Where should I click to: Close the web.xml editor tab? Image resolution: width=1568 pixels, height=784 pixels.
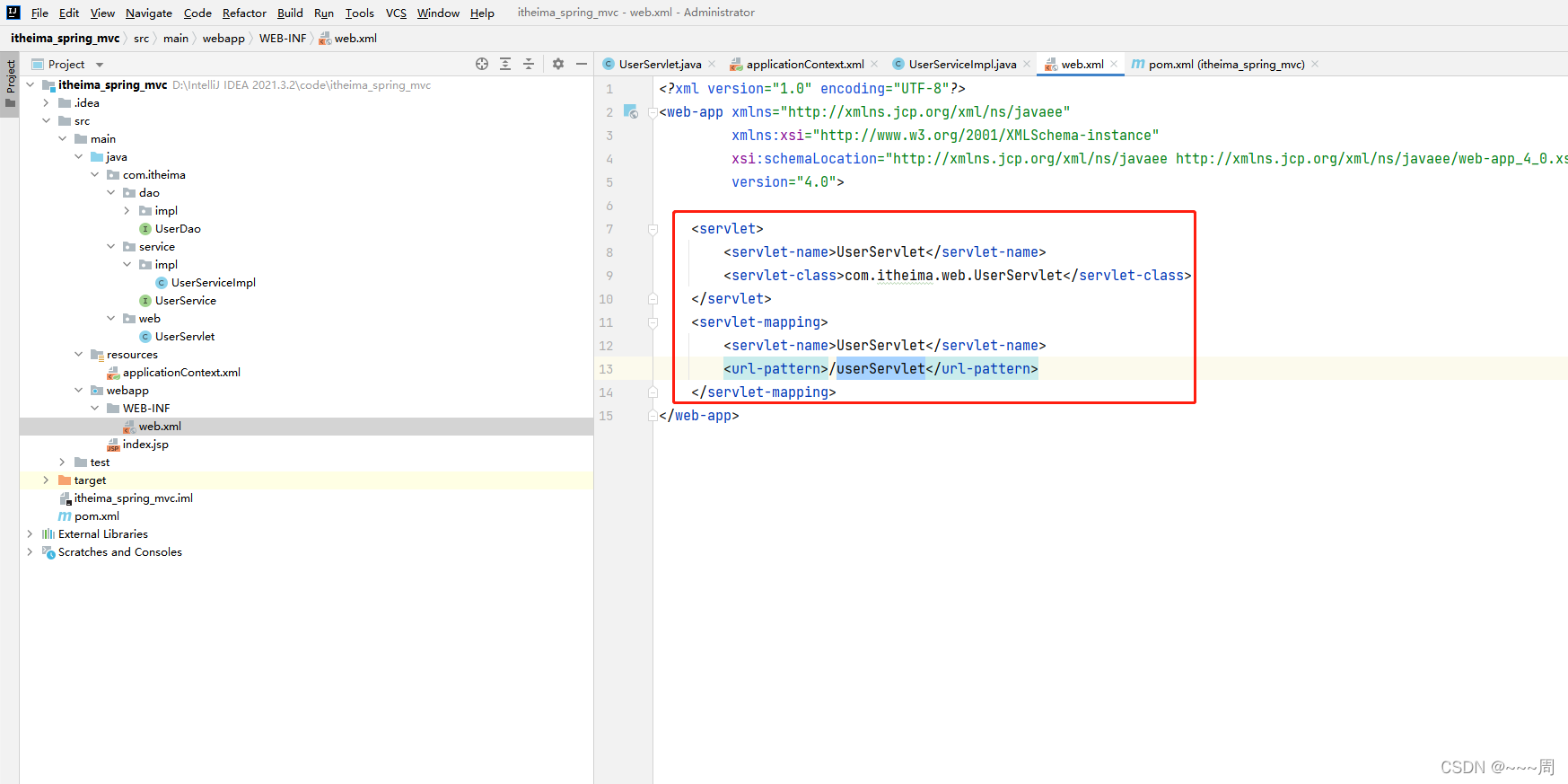click(1114, 64)
